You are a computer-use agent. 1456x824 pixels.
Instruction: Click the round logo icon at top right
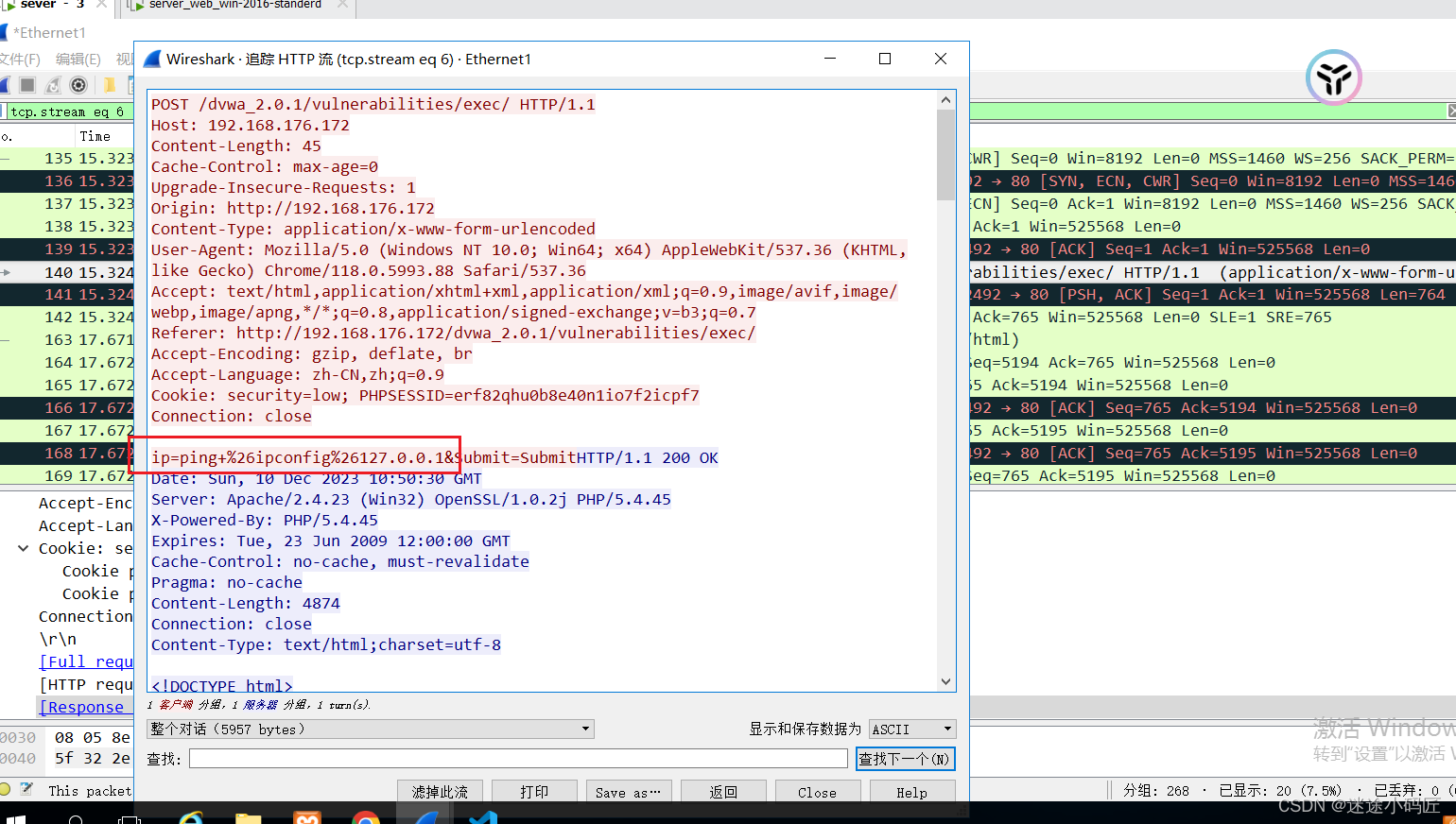click(x=1333, y=77)
